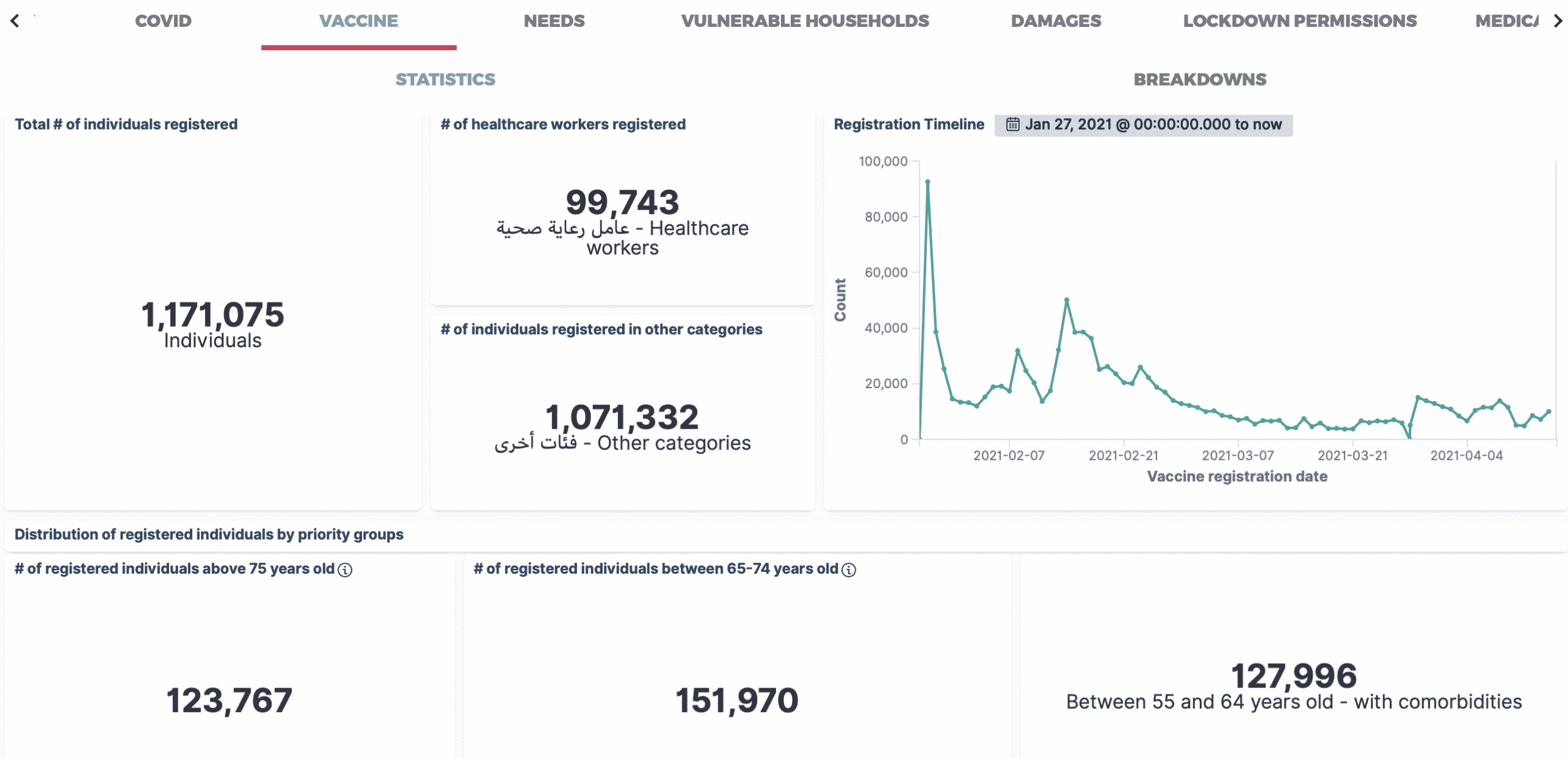Select the STATISTICS sub-tab
Image resolution: width=1568 pixels, height=758 pixels.
point(445,80)
